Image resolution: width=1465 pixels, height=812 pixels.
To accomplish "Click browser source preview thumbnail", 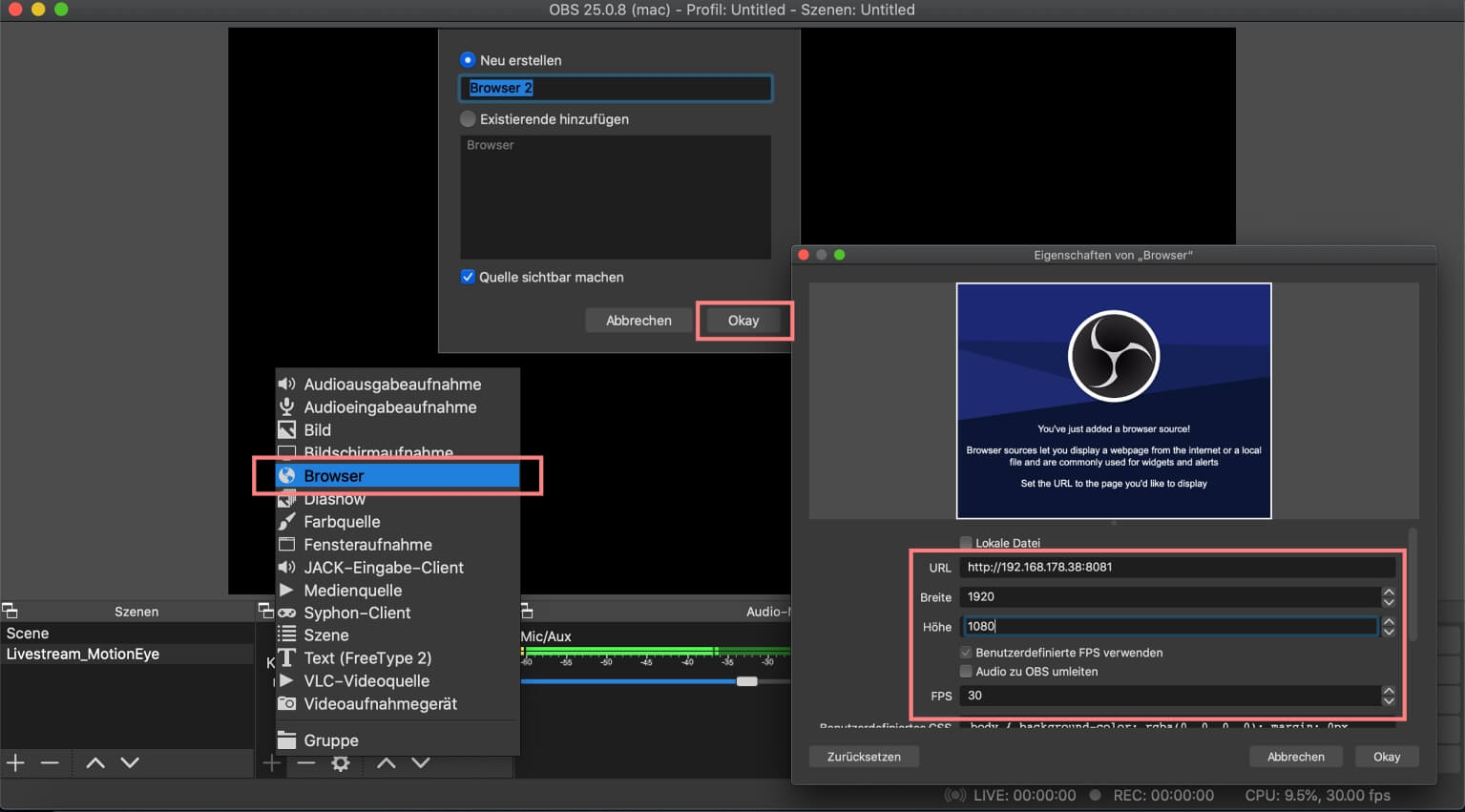I will [1114, 401].
